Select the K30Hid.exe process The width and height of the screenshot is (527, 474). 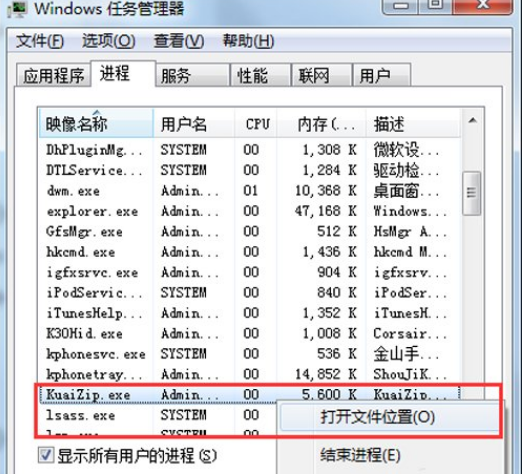click(x=249, y=334)
